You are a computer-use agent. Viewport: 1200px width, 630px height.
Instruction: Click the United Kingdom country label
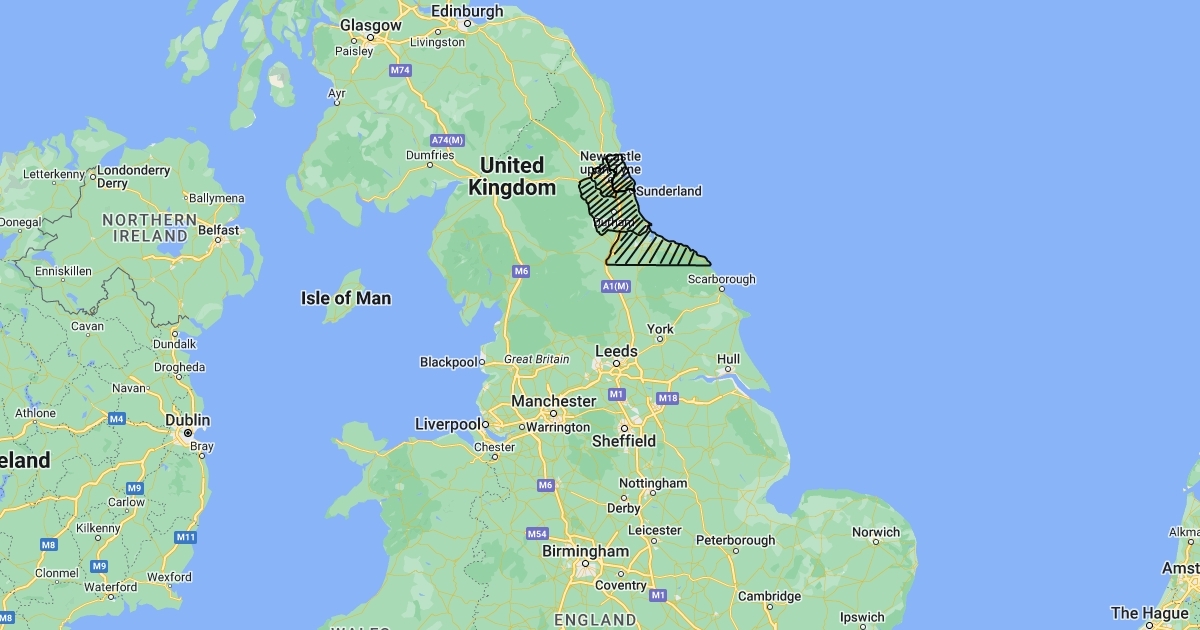coord(512,176)
